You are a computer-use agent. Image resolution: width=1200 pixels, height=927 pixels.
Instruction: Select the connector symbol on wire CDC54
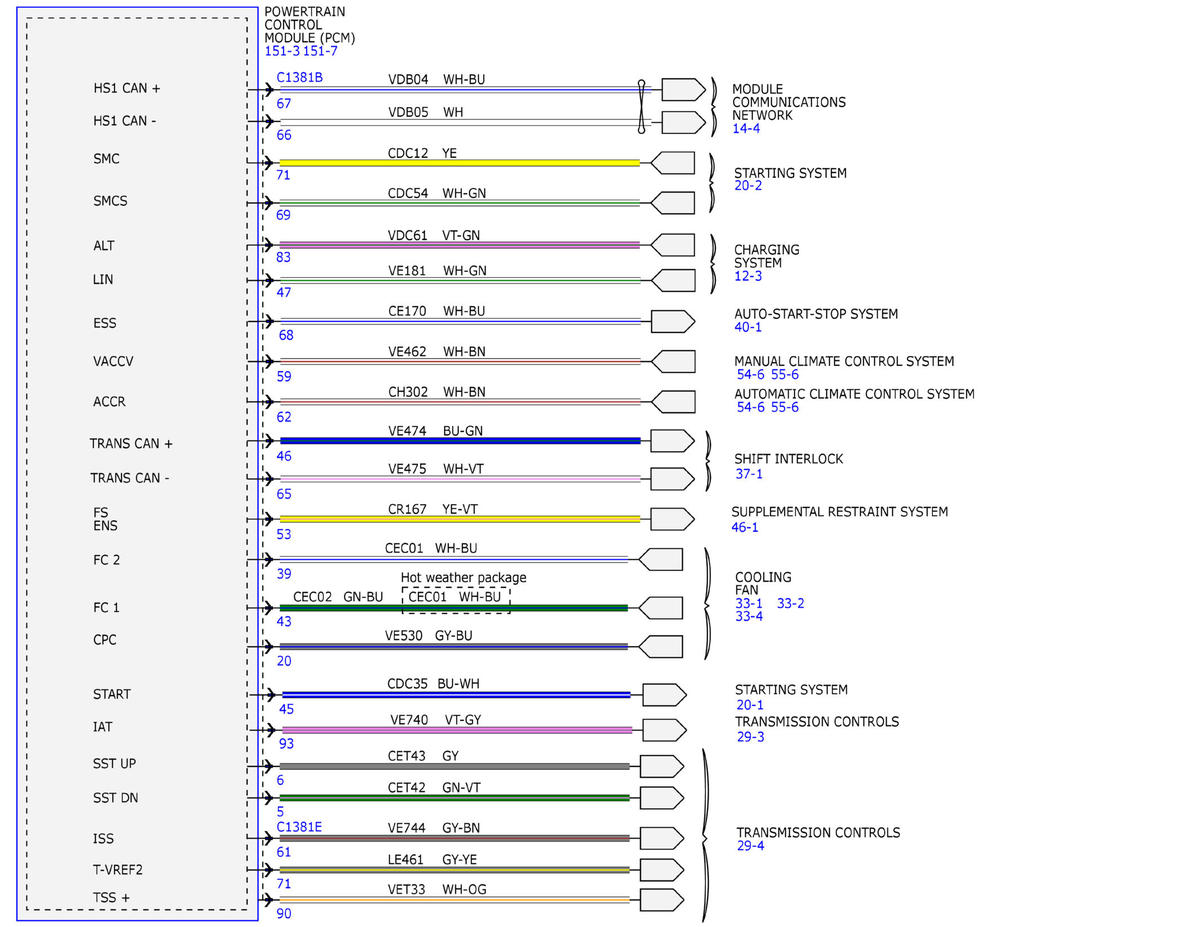click(x=672, y=203)
